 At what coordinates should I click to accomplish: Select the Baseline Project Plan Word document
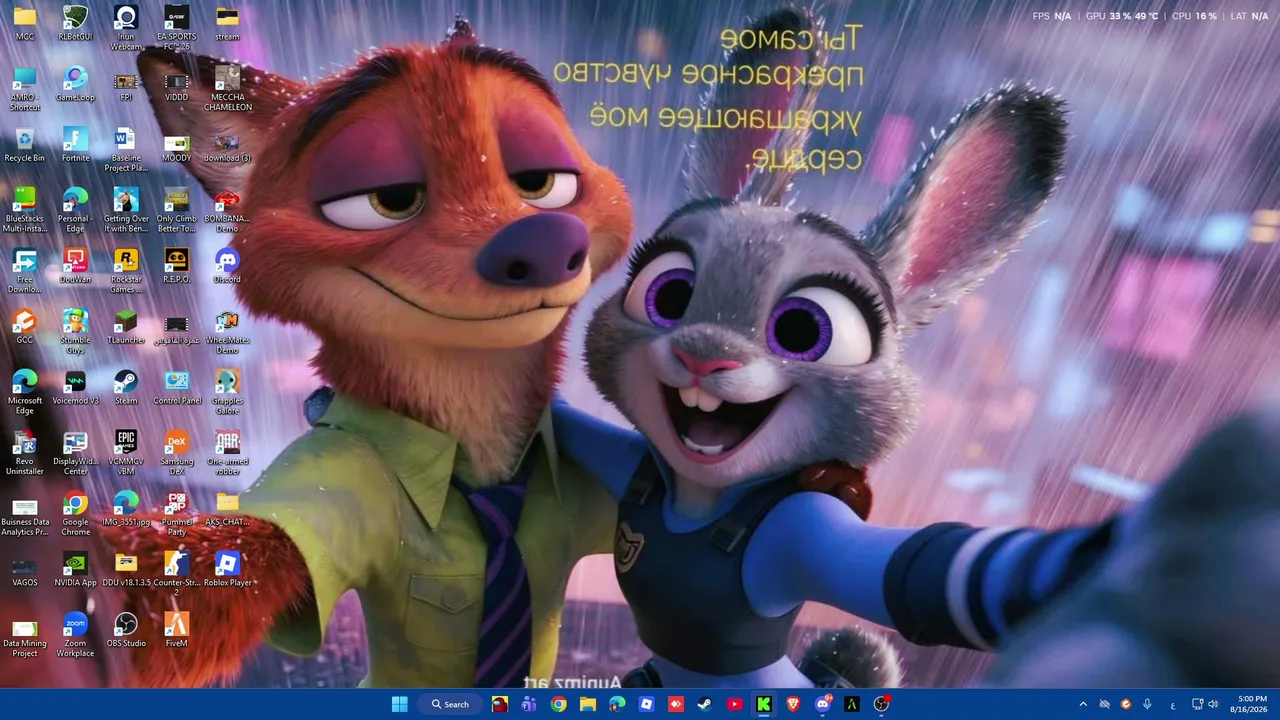[x=126, y=150]
